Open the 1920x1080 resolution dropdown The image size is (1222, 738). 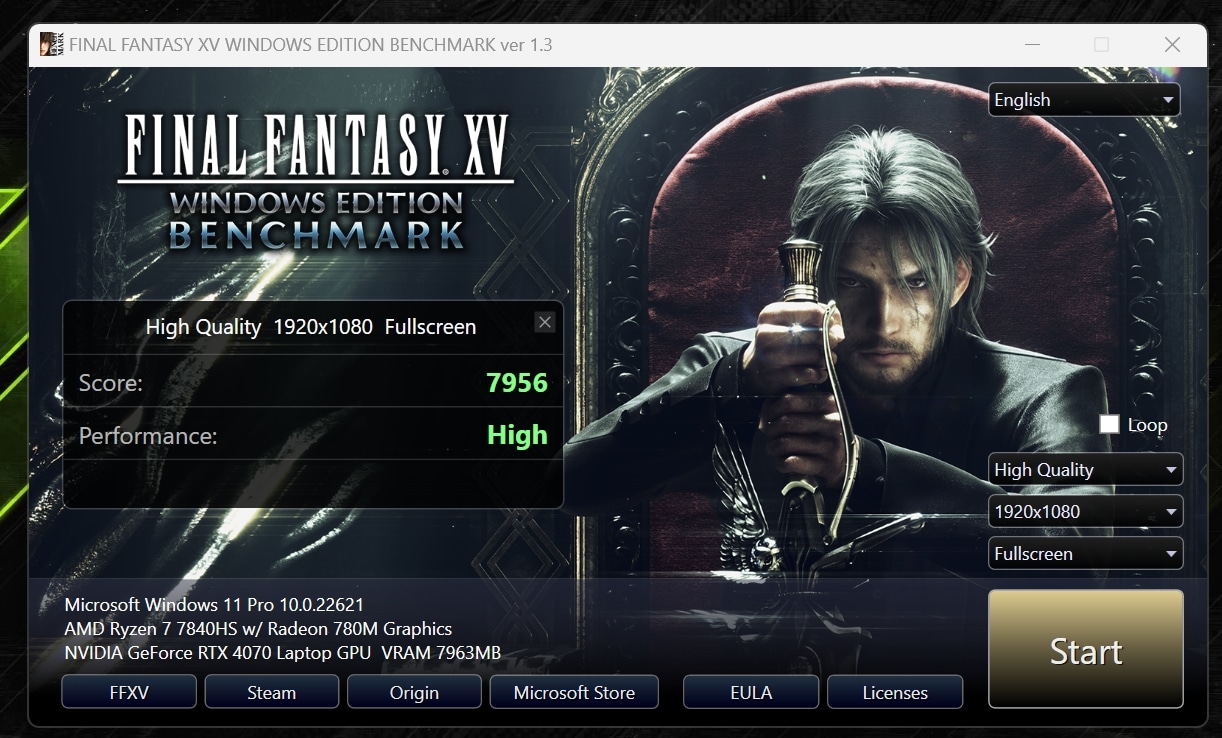click(x=1085, y=512)
